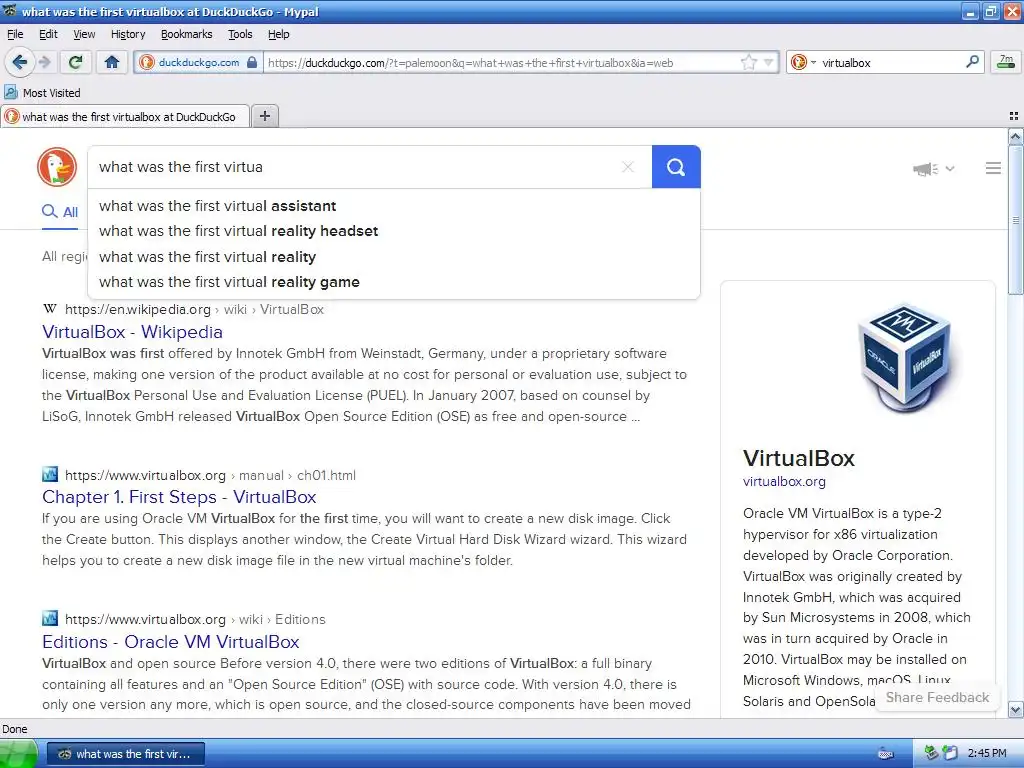1024x768 pixels.
Task: Open the File menu
Action: coord(15,34)
